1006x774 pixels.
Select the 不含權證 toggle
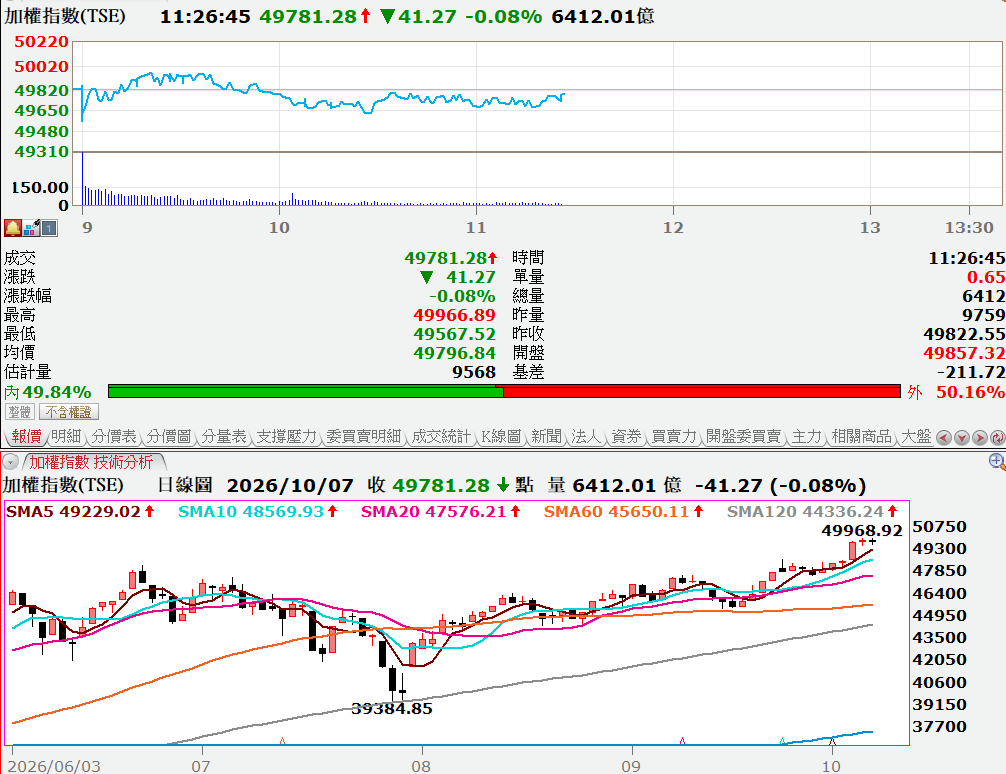tap(69, 412)
